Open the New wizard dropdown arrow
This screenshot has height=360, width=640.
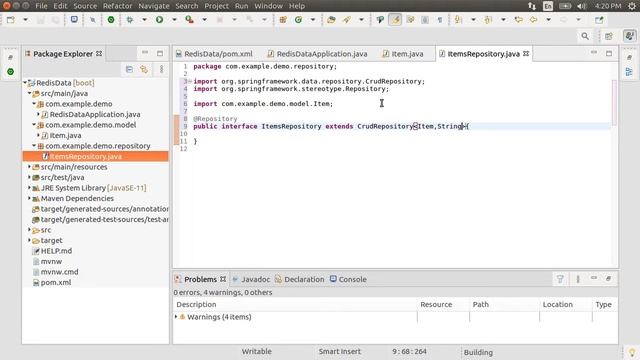coord(25,20)
